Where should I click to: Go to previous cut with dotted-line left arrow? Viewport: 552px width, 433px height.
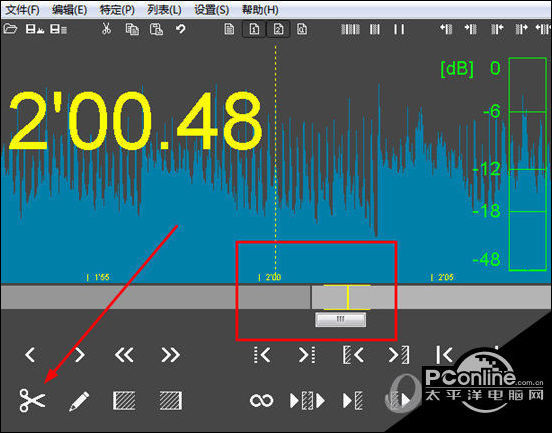262,354
